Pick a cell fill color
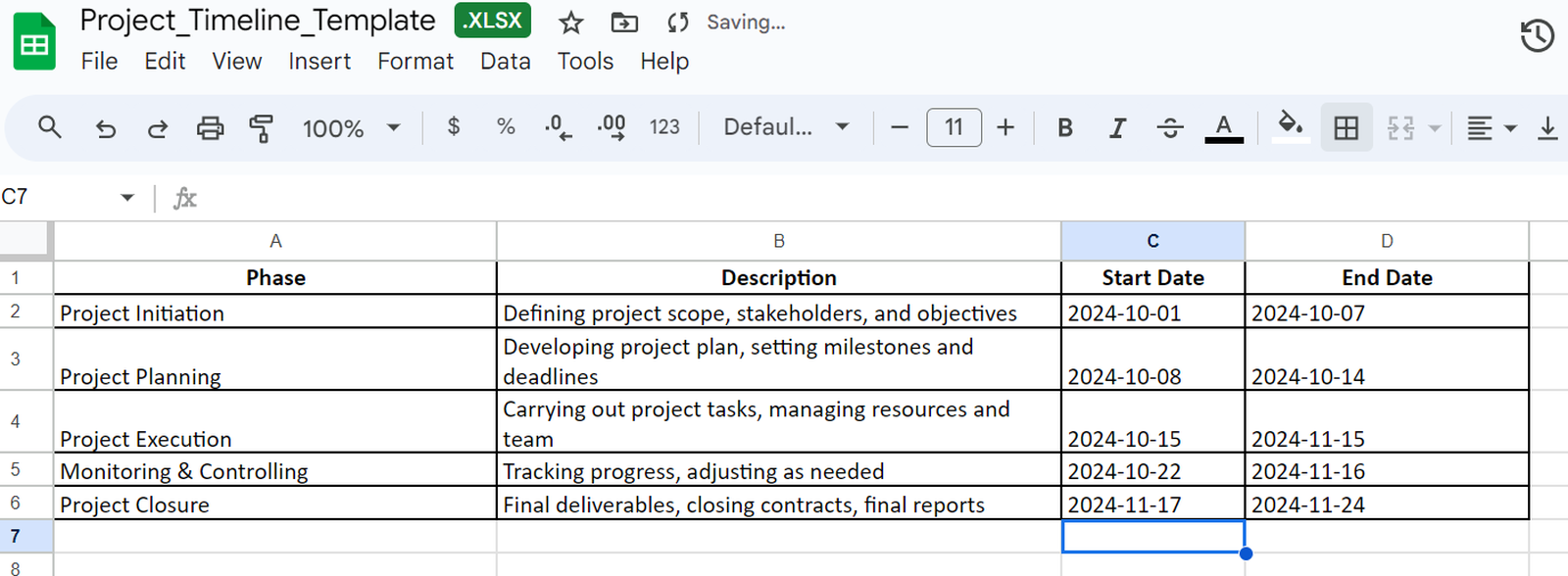The width and height of the screenshot is (1568, 576). coord(1290,126)
